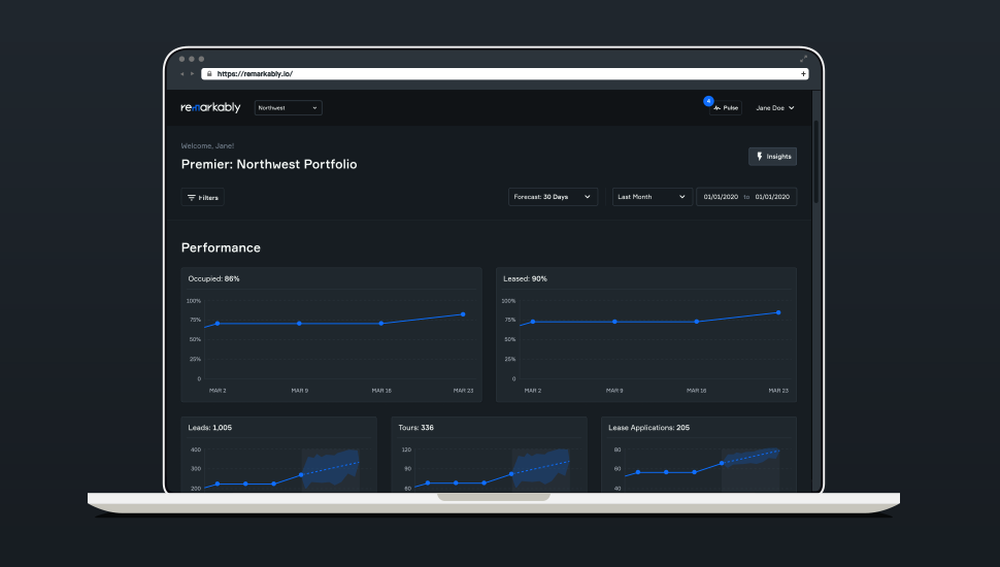The height and width of the screenshot is (567, 1000).
Task: Click the browser address bar URL
Action: pos(255,74)
